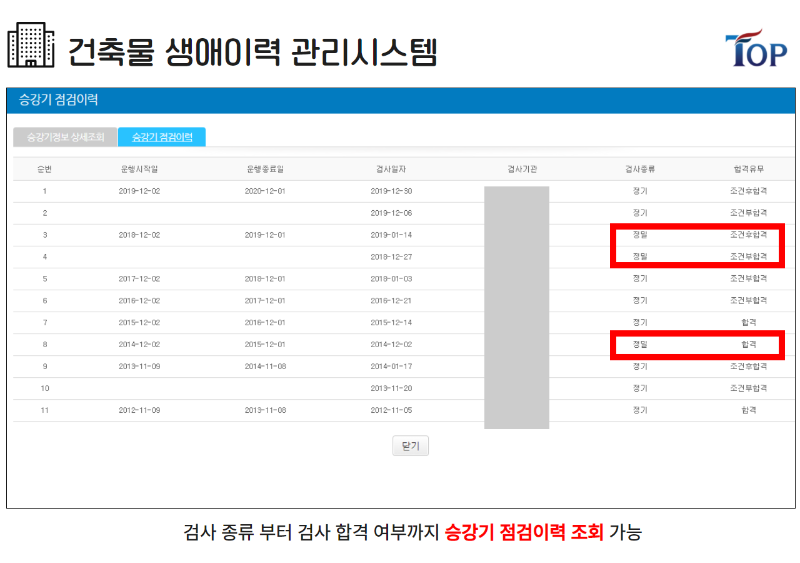
Task: Click the red 승강기 점검이력 조회 caption text
Action: (524, 532)
